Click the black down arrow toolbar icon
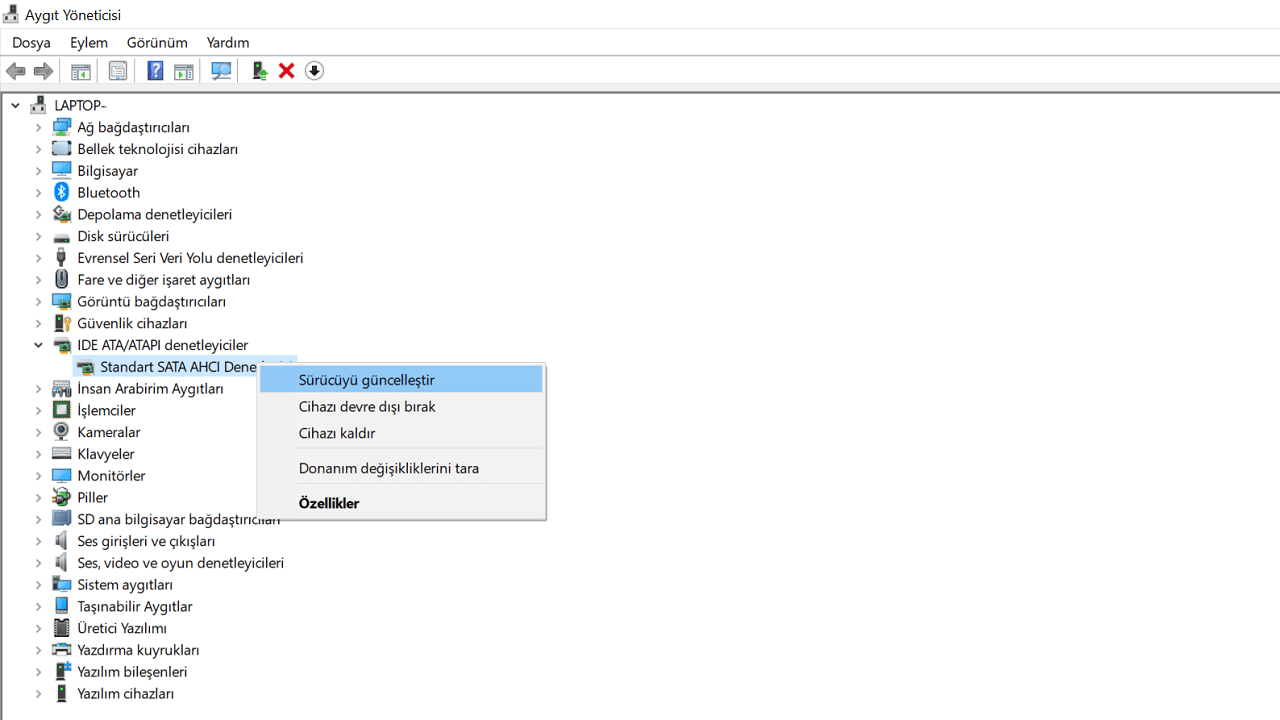Viewport: 1280px width, 720px height. pos(314,71)
